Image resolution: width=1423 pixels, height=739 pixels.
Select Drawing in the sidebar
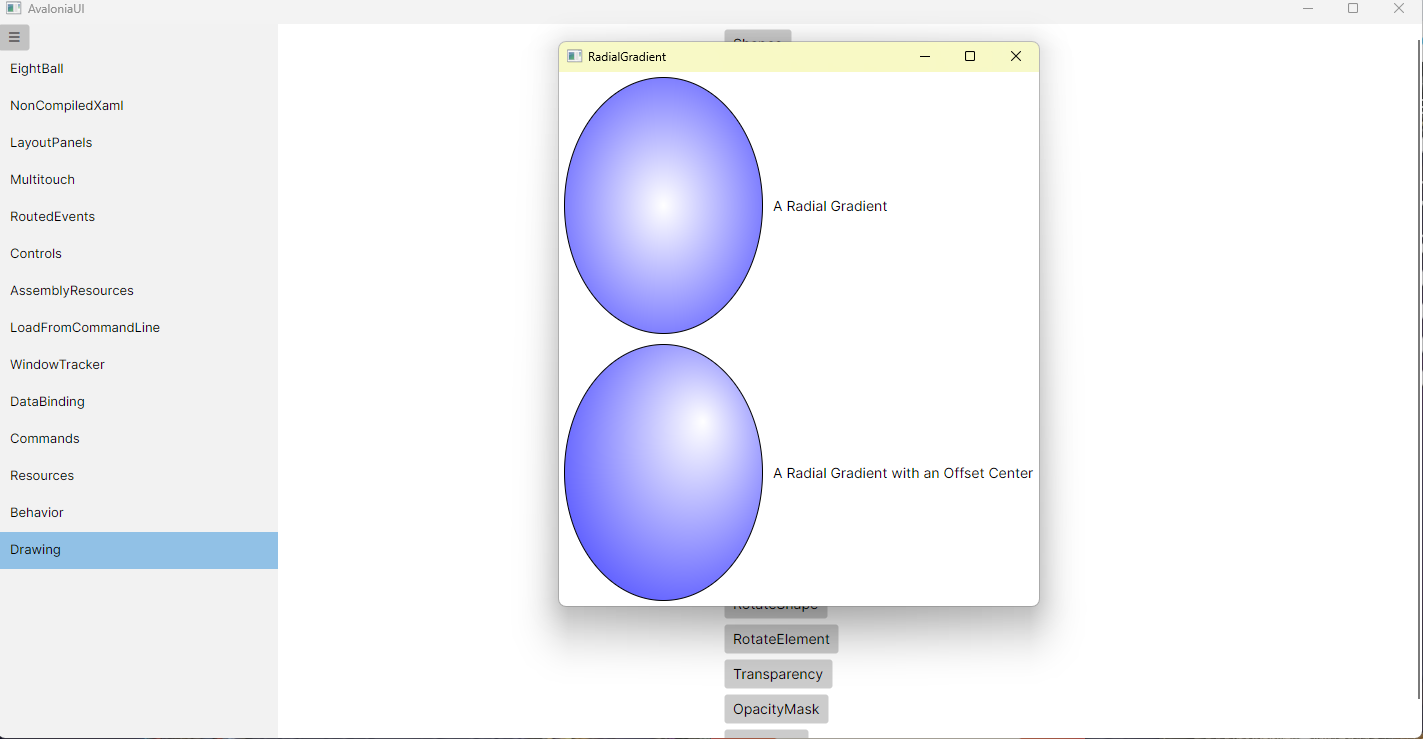pos(35,549)
